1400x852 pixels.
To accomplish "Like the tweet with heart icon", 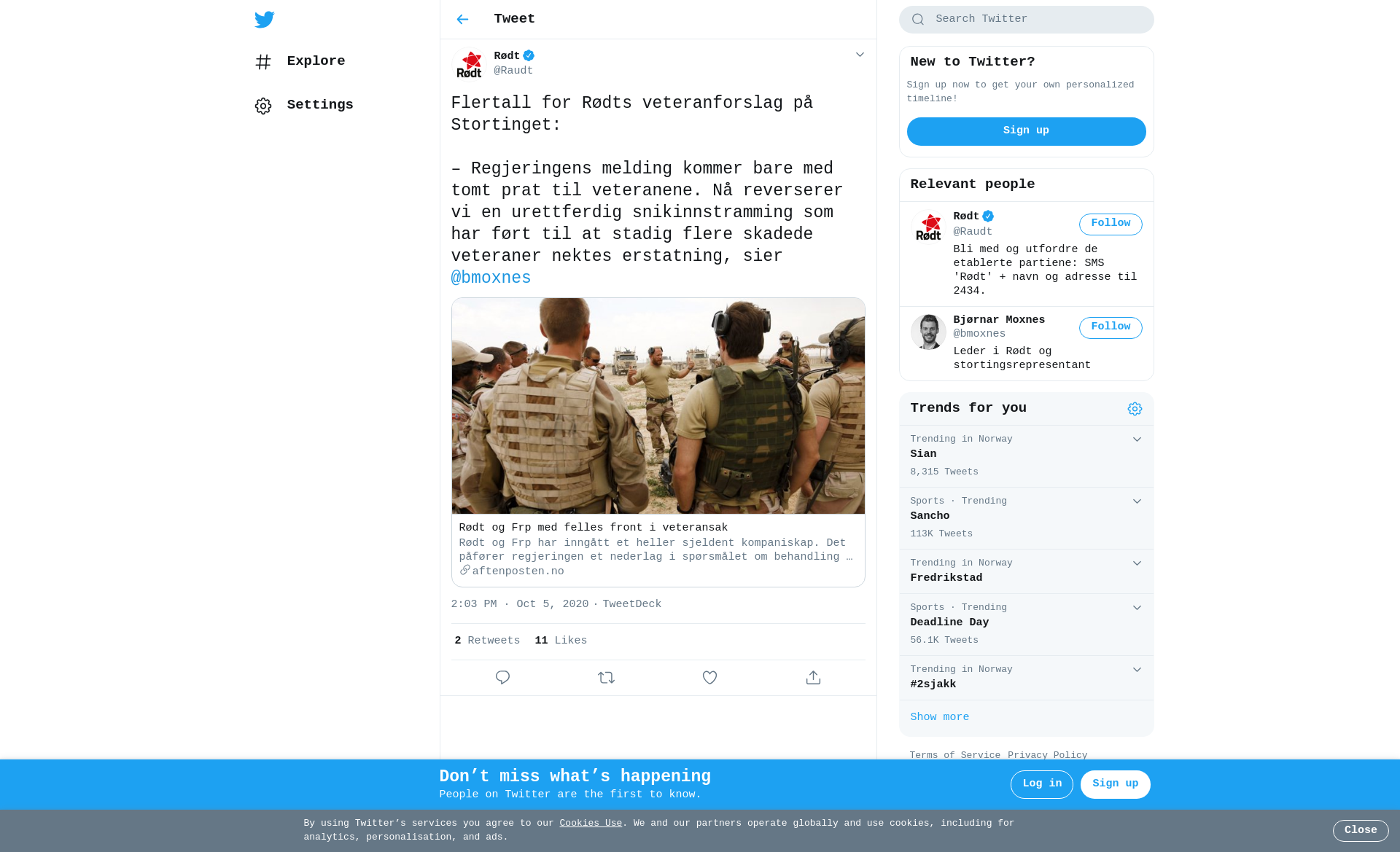I will (709, 678).
